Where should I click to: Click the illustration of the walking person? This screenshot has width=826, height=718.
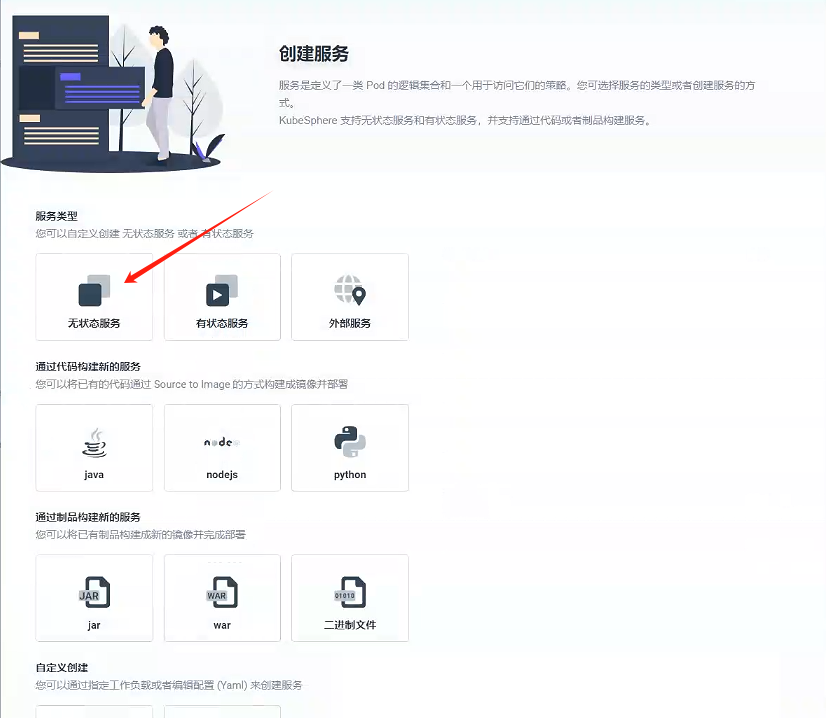point(159,94)
